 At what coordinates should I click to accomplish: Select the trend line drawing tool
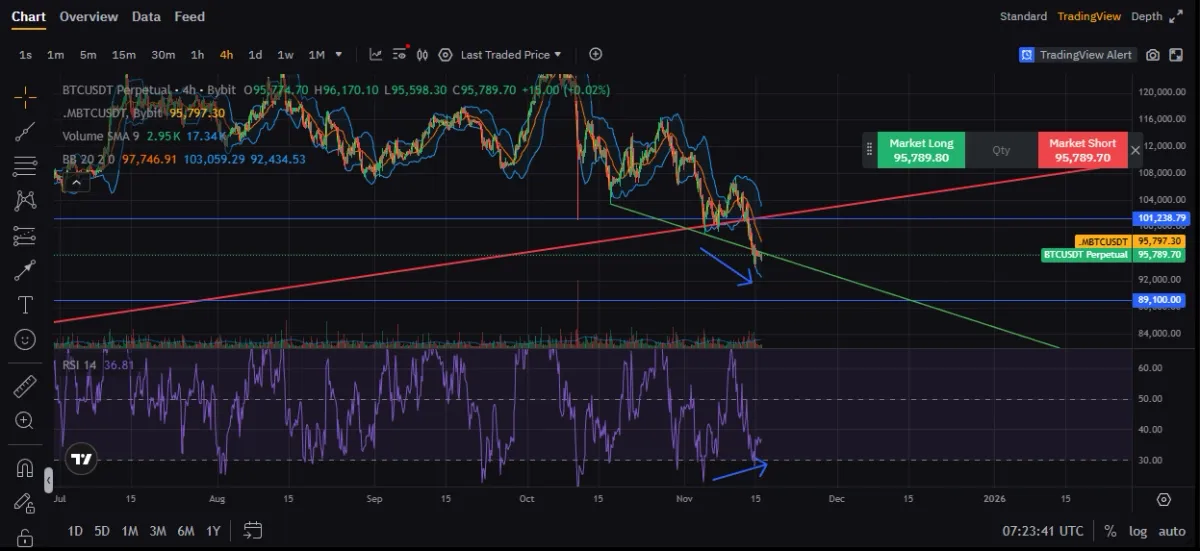coord(26,131)
